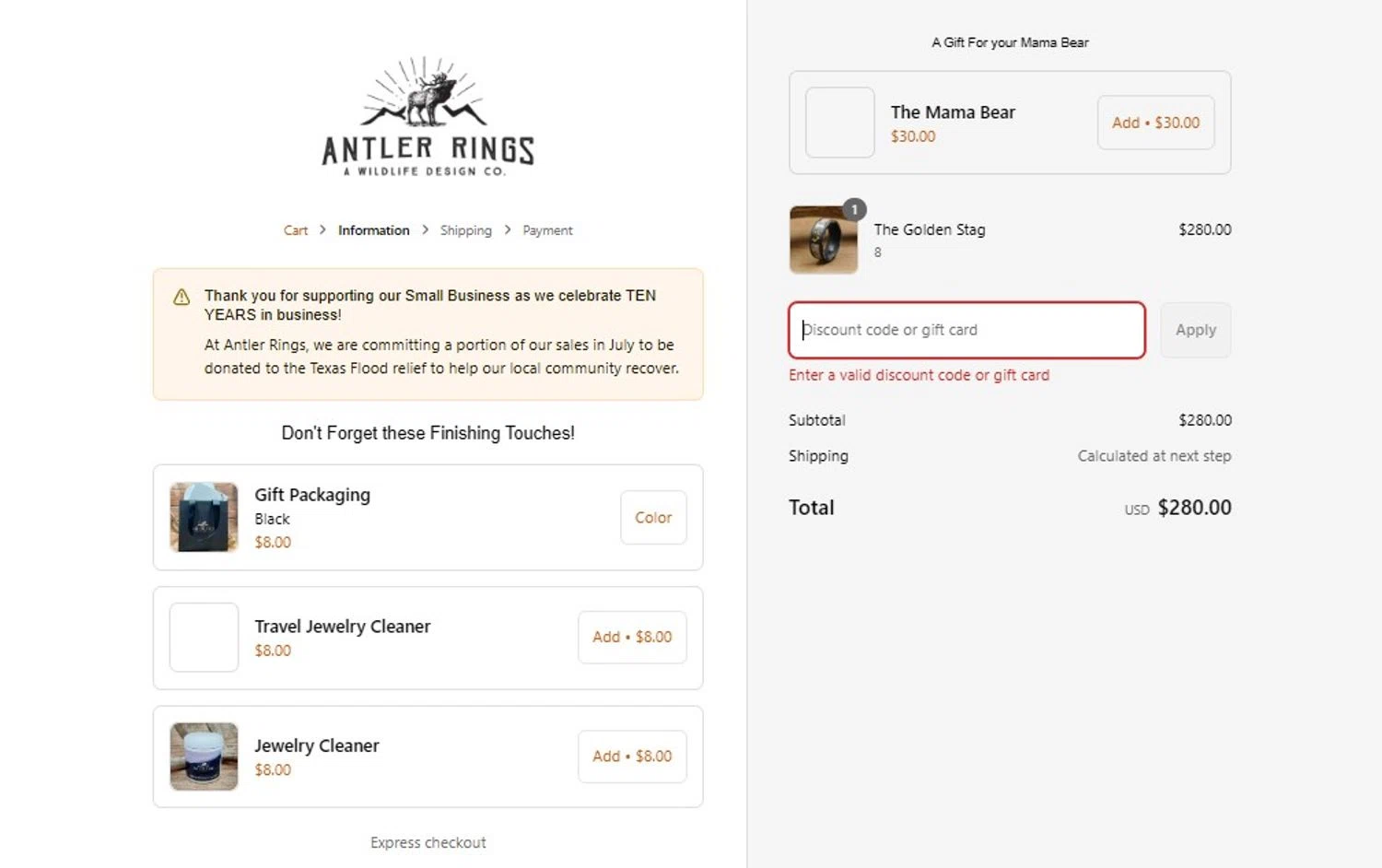Add Jewelry Cleaner for $8.00
The image size is (1382, 868).
(x=632, y=757)
